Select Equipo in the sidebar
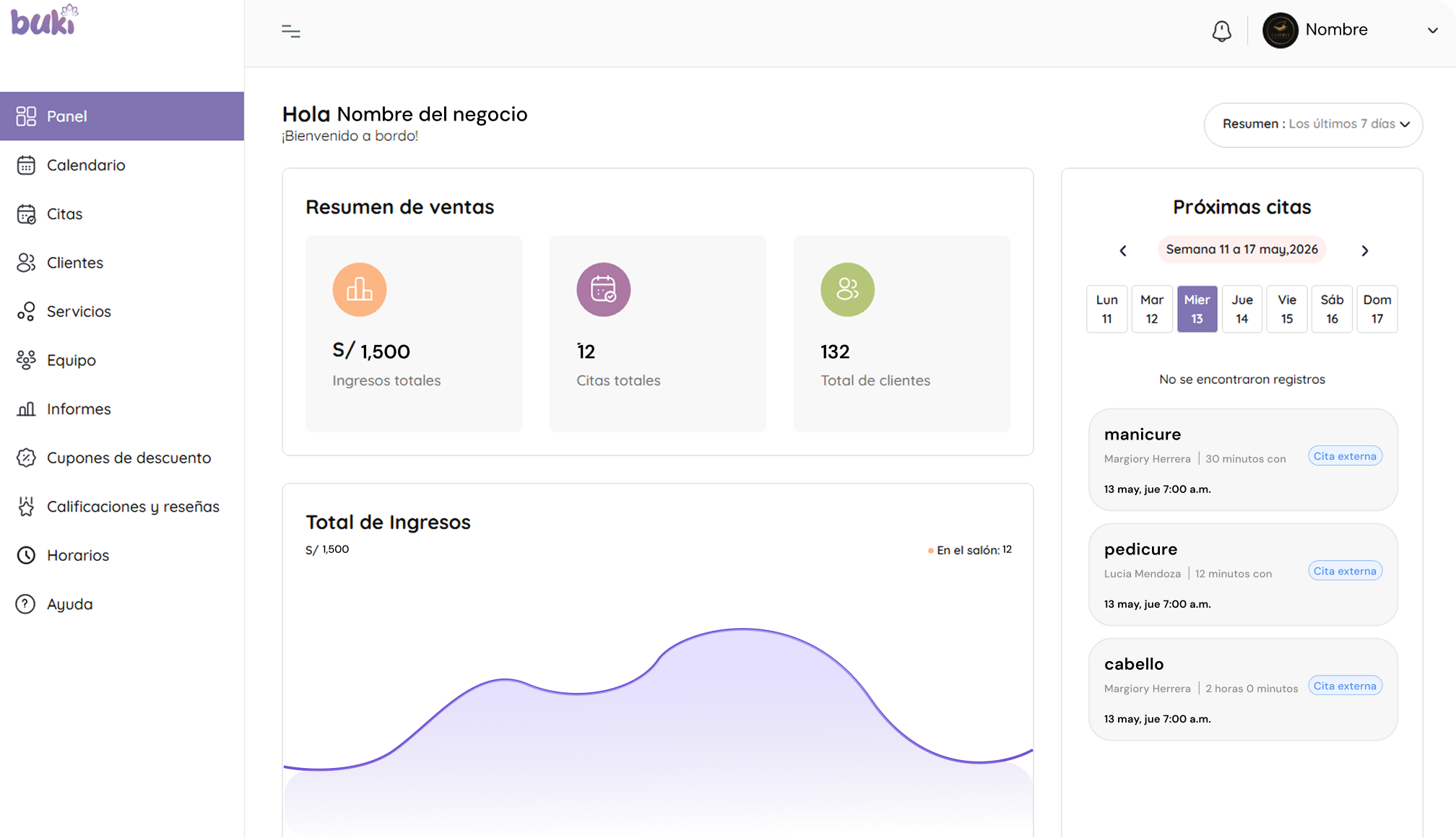Image resolution: width=1456 pixels, height=838 pixels. (122, 360)
